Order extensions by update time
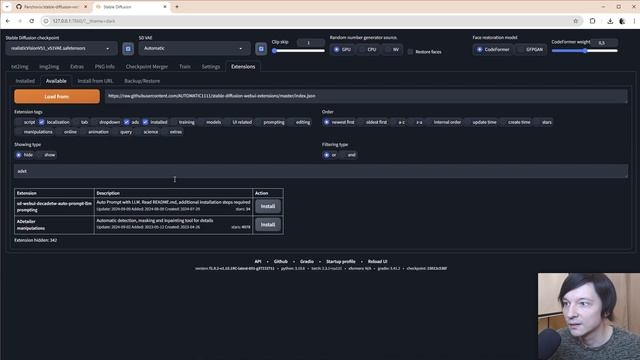 (x=481, y=122)
